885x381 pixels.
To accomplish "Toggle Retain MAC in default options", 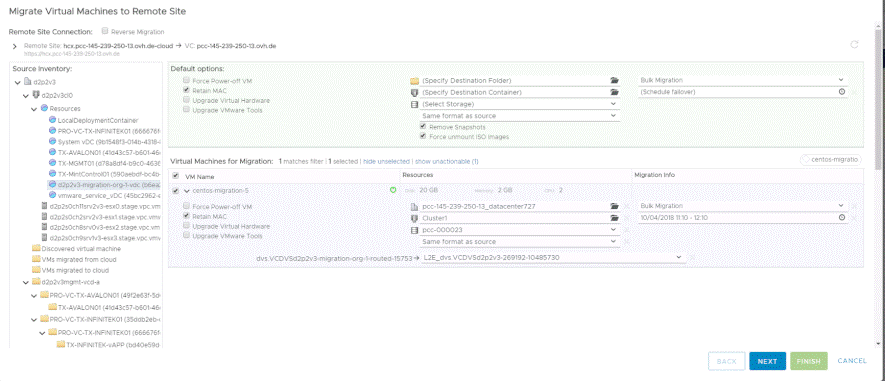I will 186,90.
